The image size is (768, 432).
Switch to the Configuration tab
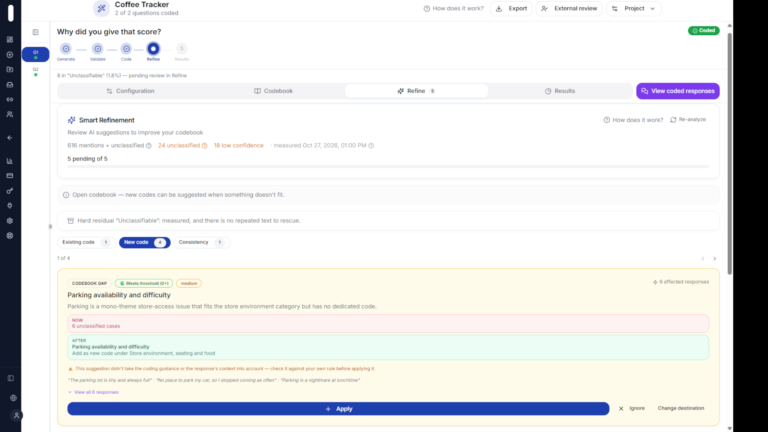(130, 91)
